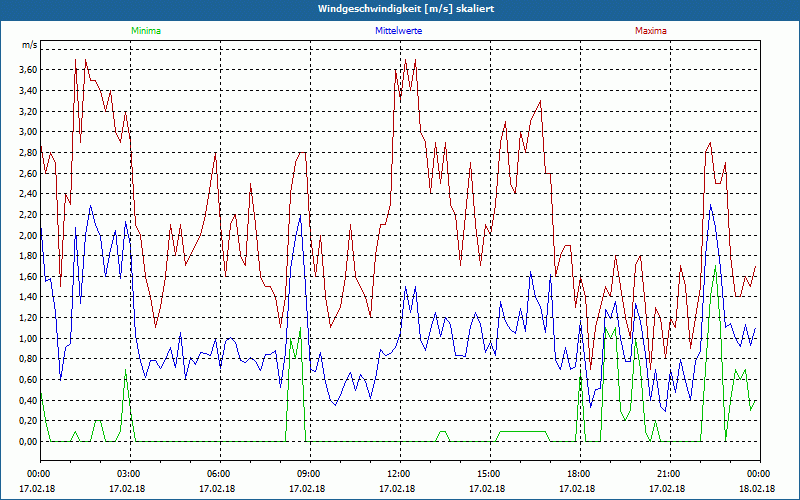
Task: Click the 0,80 y-axis value
Action: click(x=29, y=359)
